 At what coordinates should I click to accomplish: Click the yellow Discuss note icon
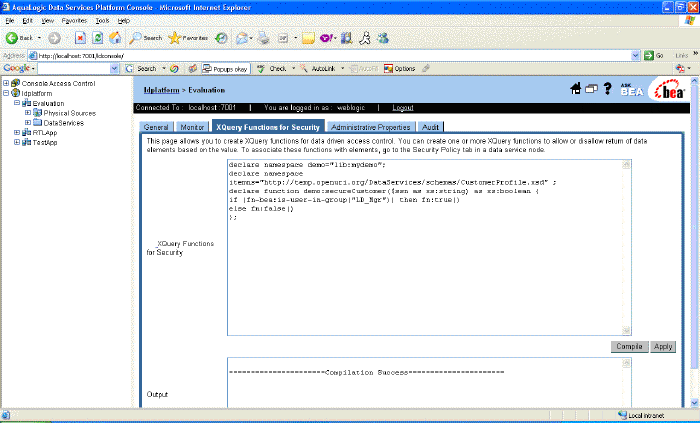click(x=308, y=38)
